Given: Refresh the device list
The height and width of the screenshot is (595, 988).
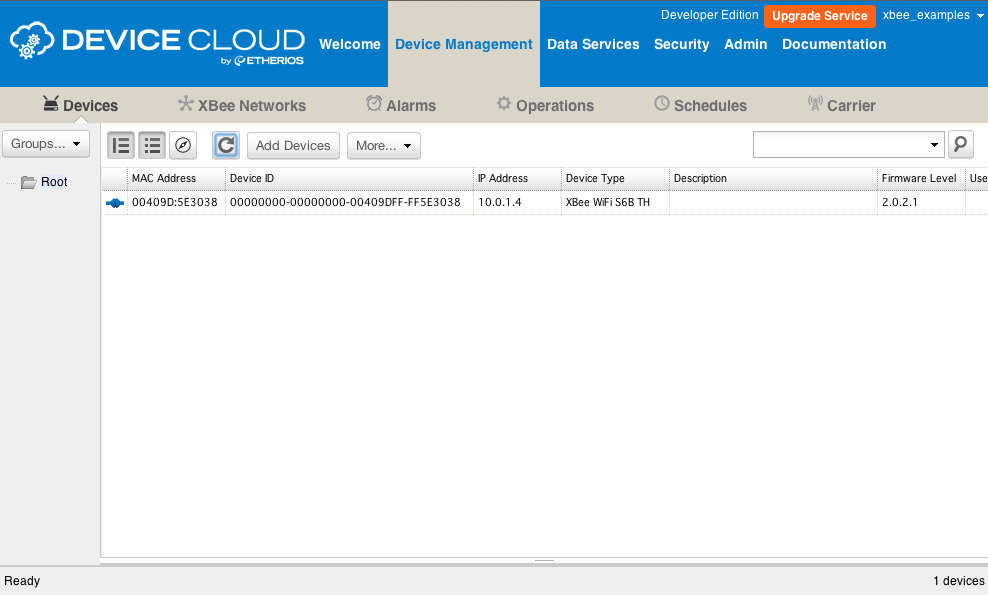Looking at the screenshot, I should [x=226, y=146].
